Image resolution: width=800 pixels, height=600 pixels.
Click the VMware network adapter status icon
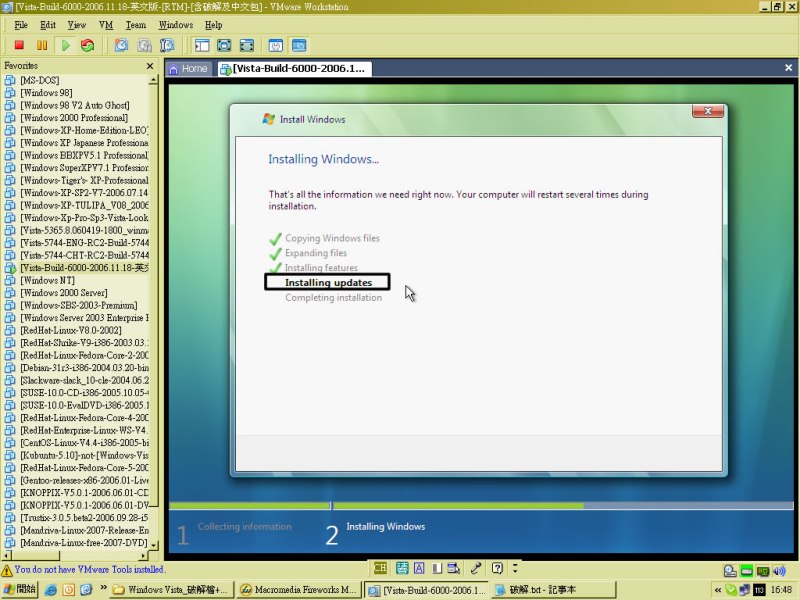click(x=763, y=571)
